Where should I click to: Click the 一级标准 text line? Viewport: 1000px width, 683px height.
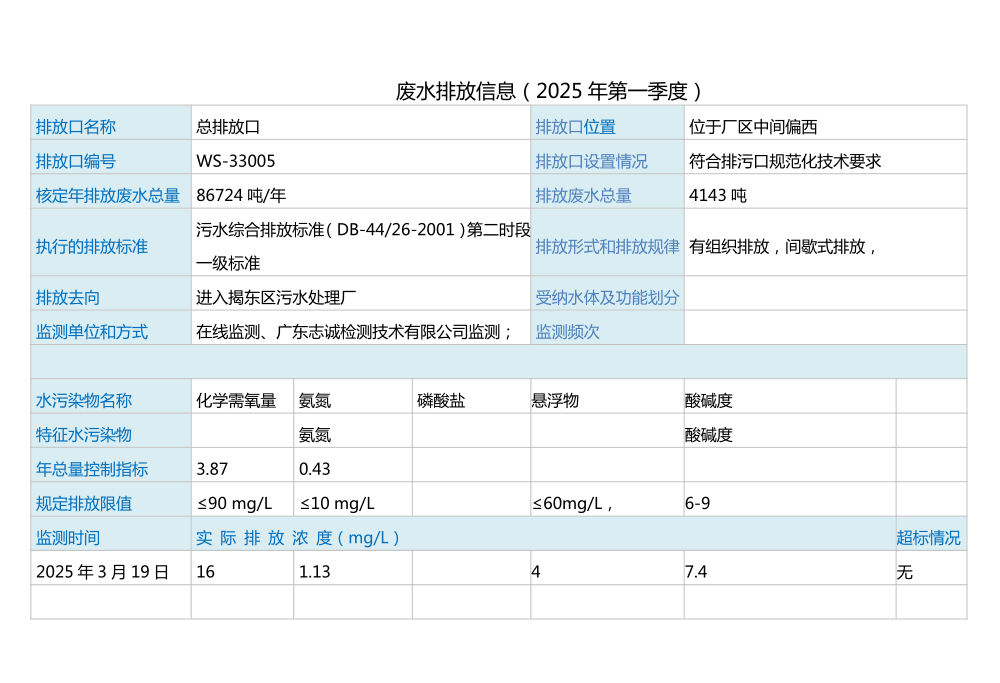pyautogui.click(x=228, y=263)
